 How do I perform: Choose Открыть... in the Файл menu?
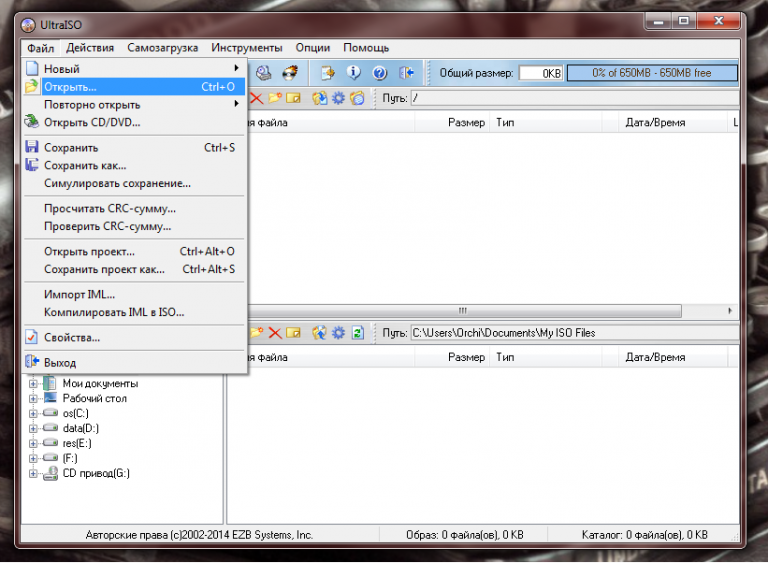pyautogui.click(x=134, y=87)
